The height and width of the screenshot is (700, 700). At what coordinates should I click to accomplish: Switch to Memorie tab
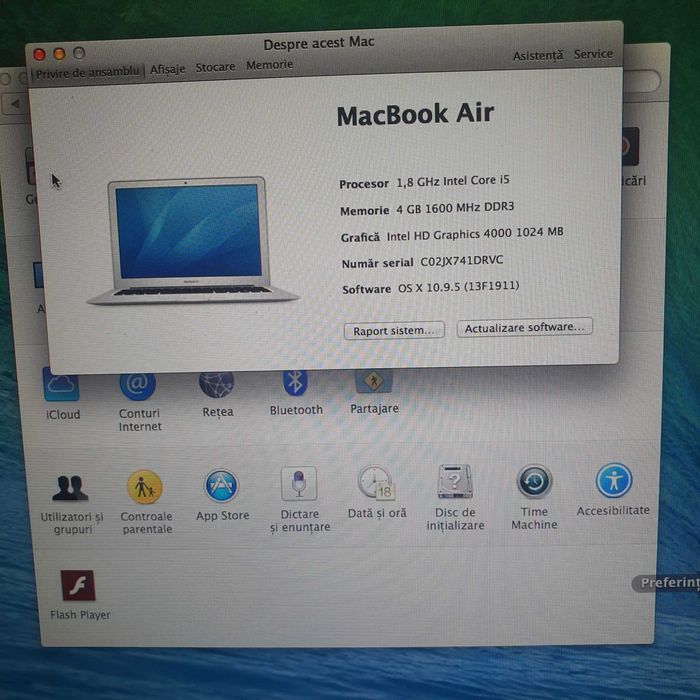269,65
